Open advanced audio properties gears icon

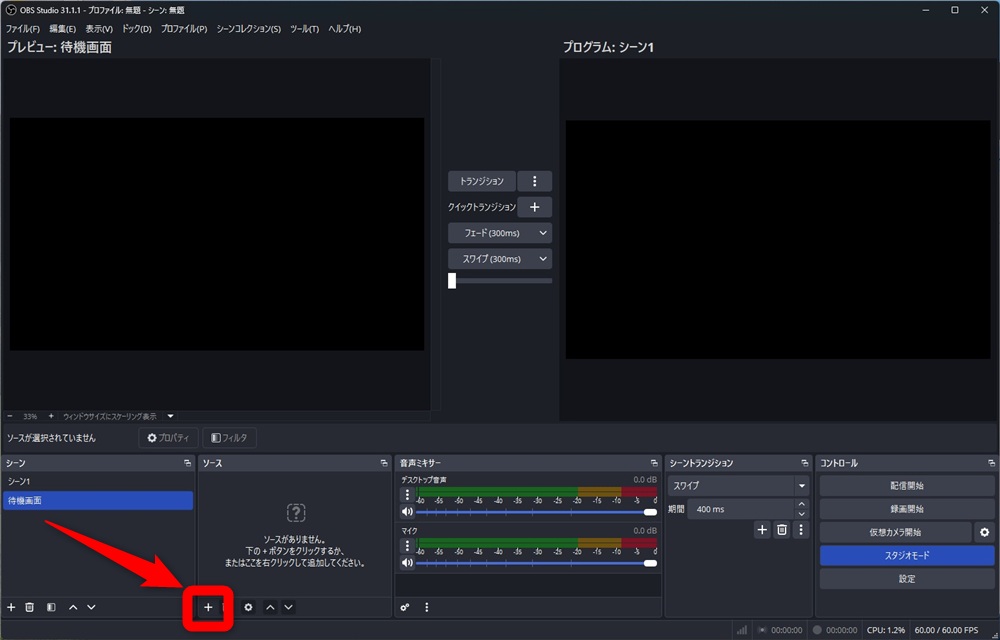404,607
